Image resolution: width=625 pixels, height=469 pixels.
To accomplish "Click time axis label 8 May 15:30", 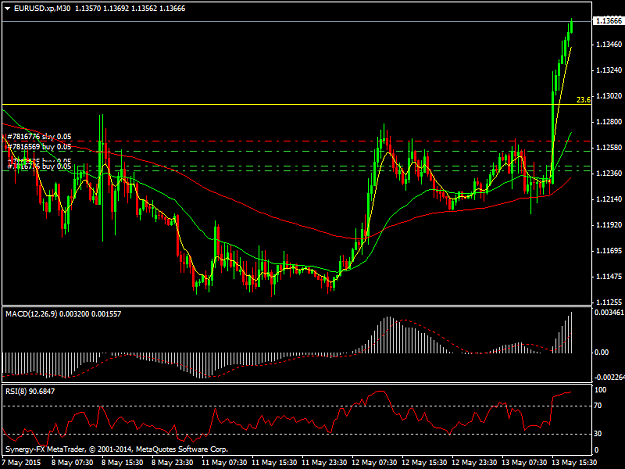I will tap(122, 462).
